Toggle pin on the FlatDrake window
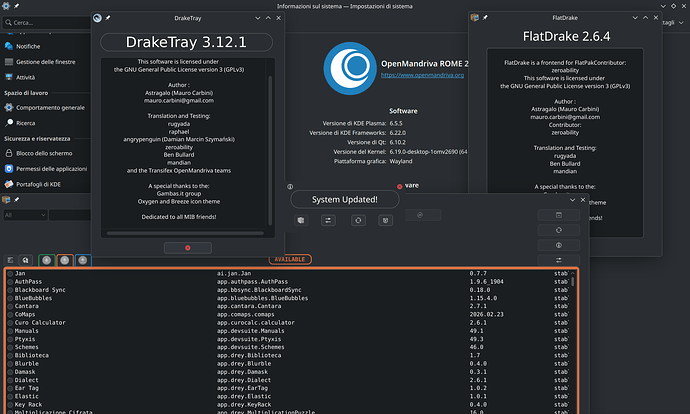 point(485,17)
